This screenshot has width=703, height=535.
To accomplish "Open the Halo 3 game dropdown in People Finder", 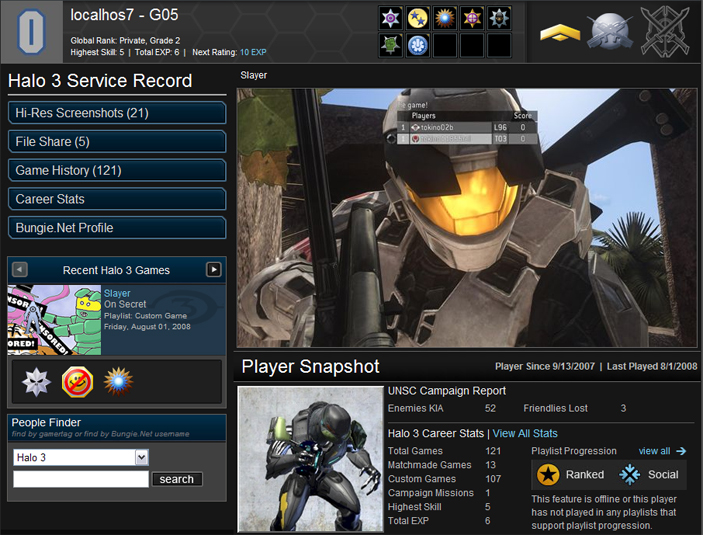I will point(141,457).
